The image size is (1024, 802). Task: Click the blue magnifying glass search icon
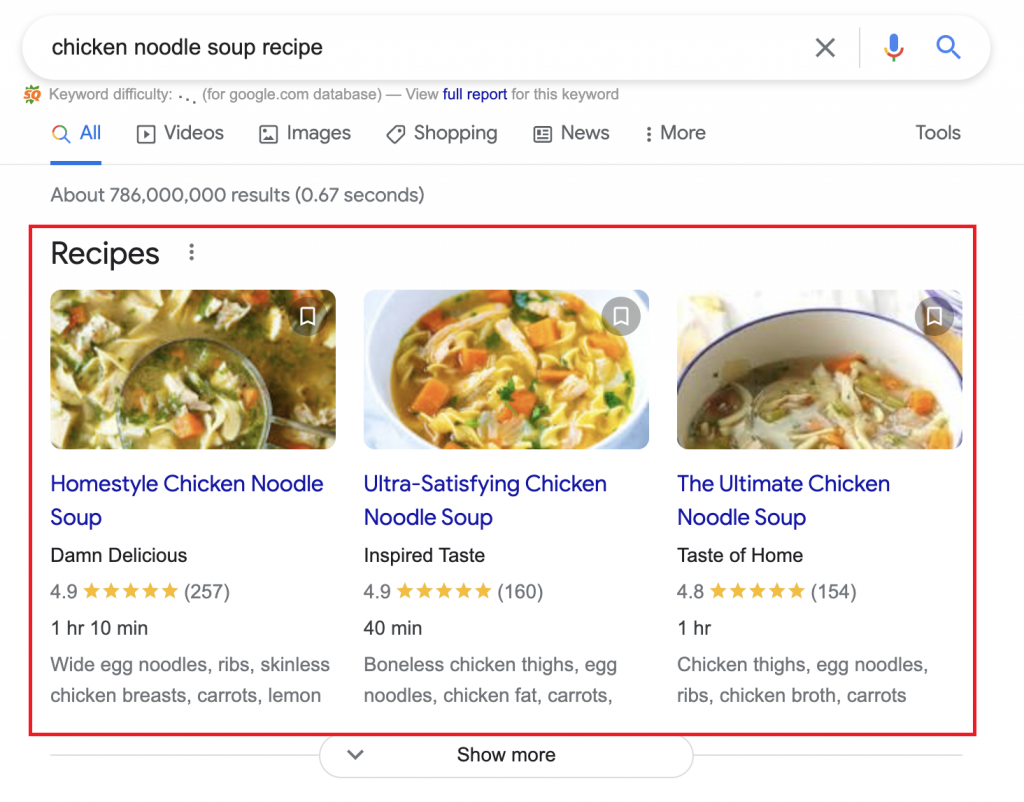[948, 47]
